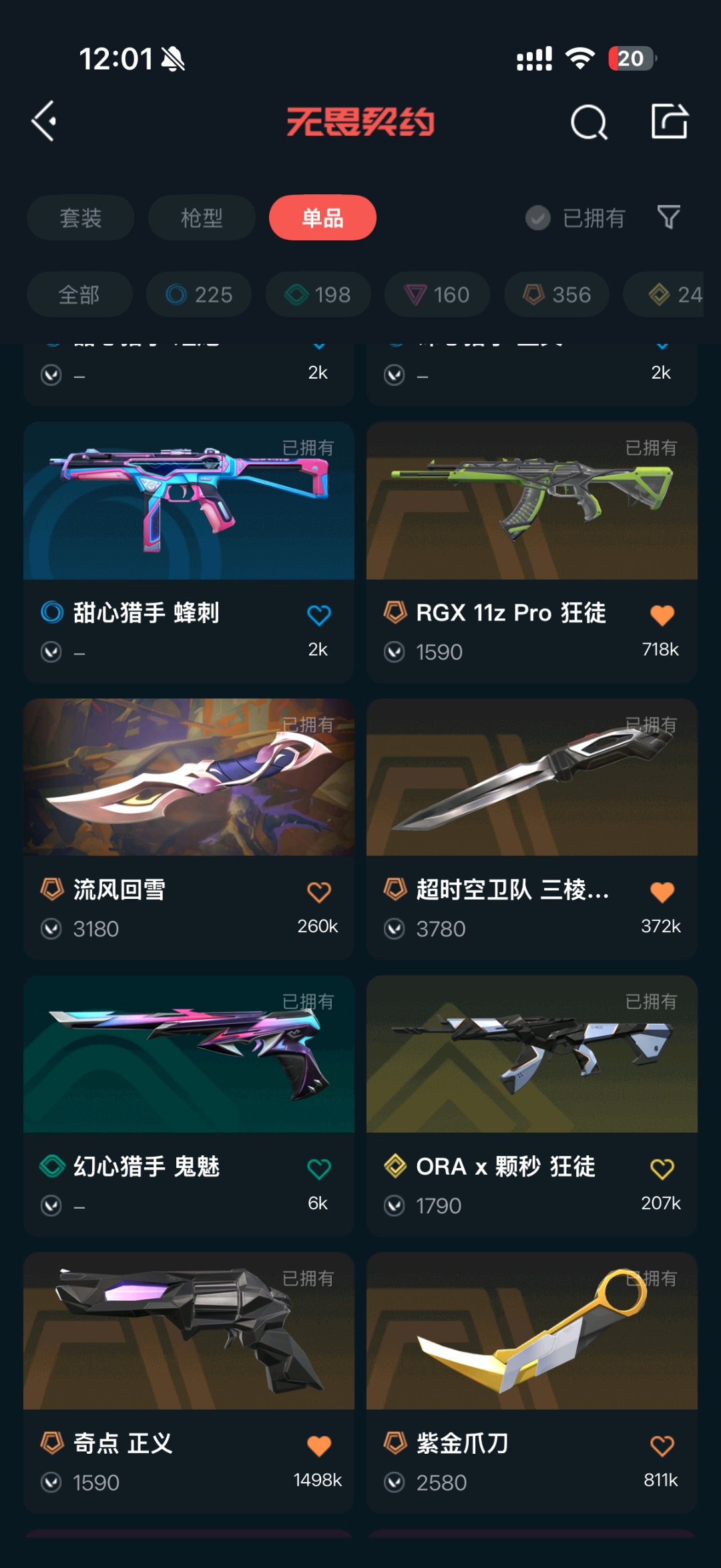Image resolution: width=721 pixels, height=1568 pixels.
Task: Open the 超时空卫队 knife skin image
Action: tap(532, 777)
